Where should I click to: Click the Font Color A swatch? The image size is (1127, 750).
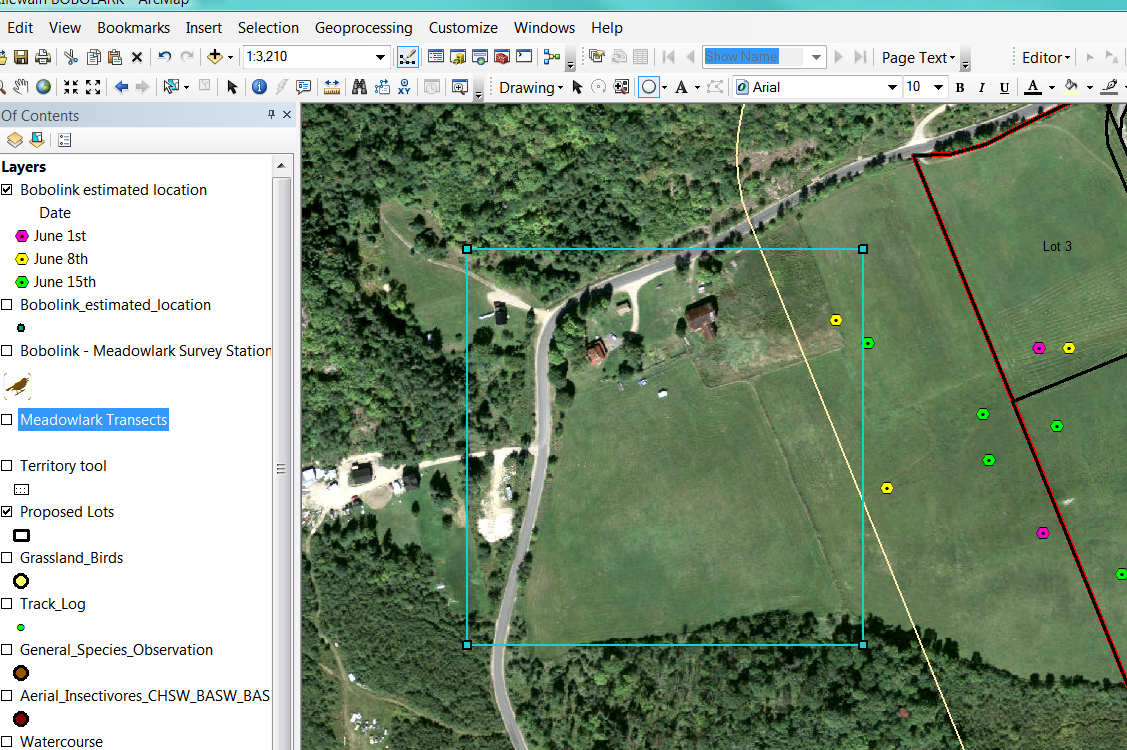(1033, 88)
